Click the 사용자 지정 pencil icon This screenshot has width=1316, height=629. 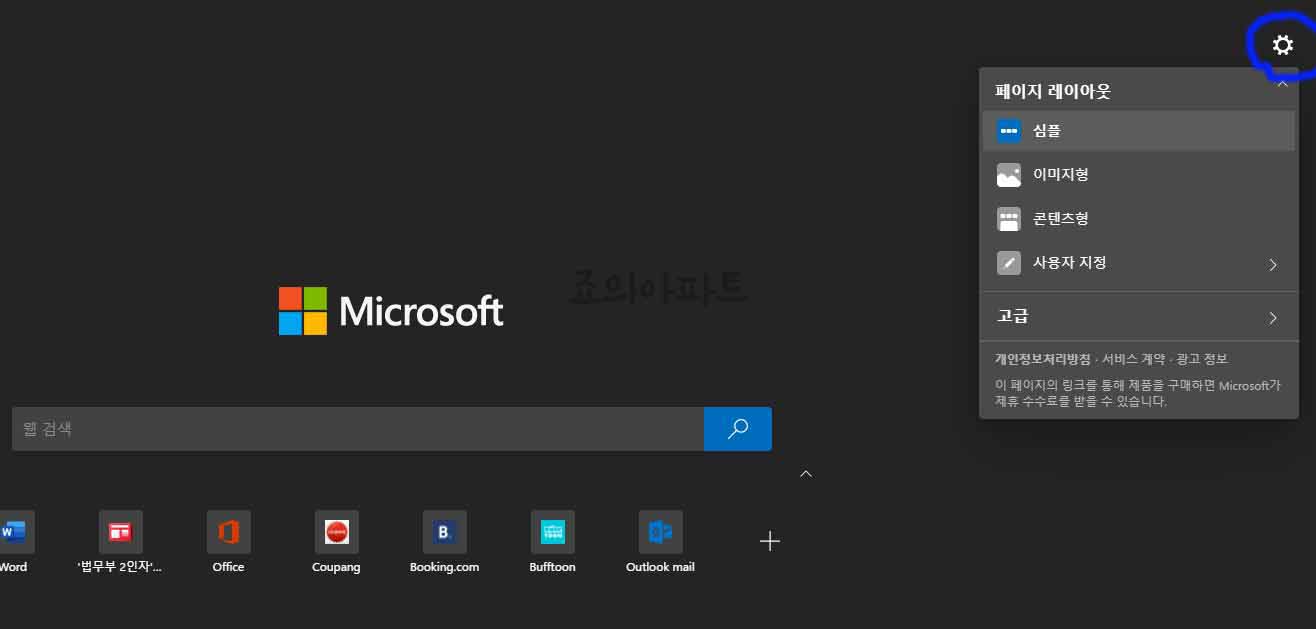point(1009,263)
